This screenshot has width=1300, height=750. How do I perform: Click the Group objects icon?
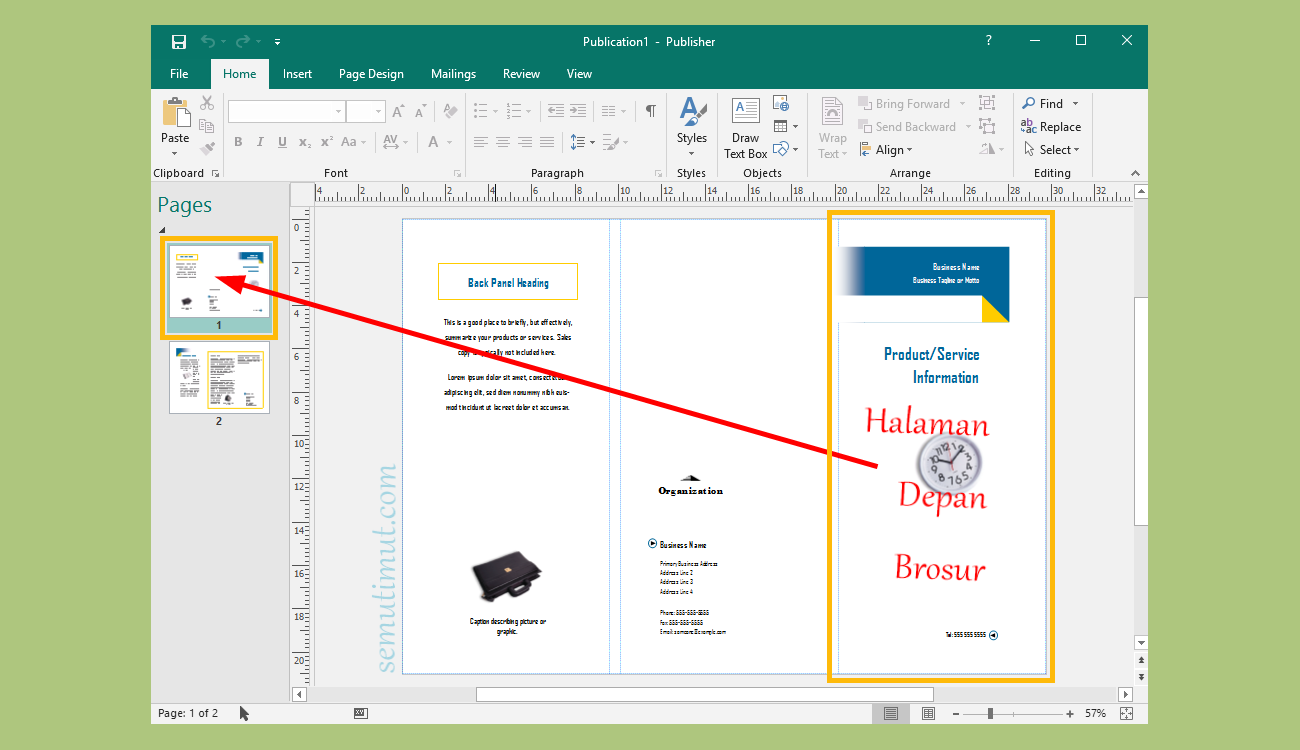[x=987, y=103]
